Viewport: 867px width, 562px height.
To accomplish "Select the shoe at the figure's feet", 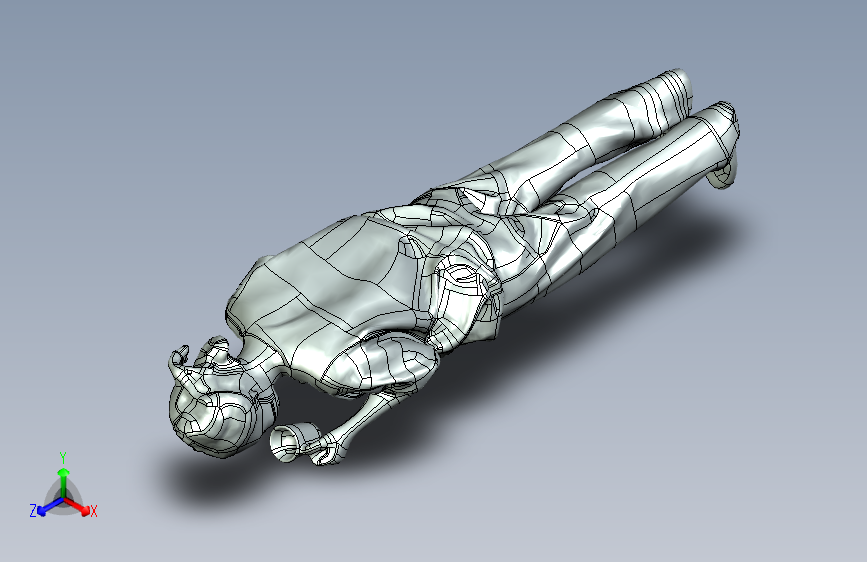I will click(723, 173).
